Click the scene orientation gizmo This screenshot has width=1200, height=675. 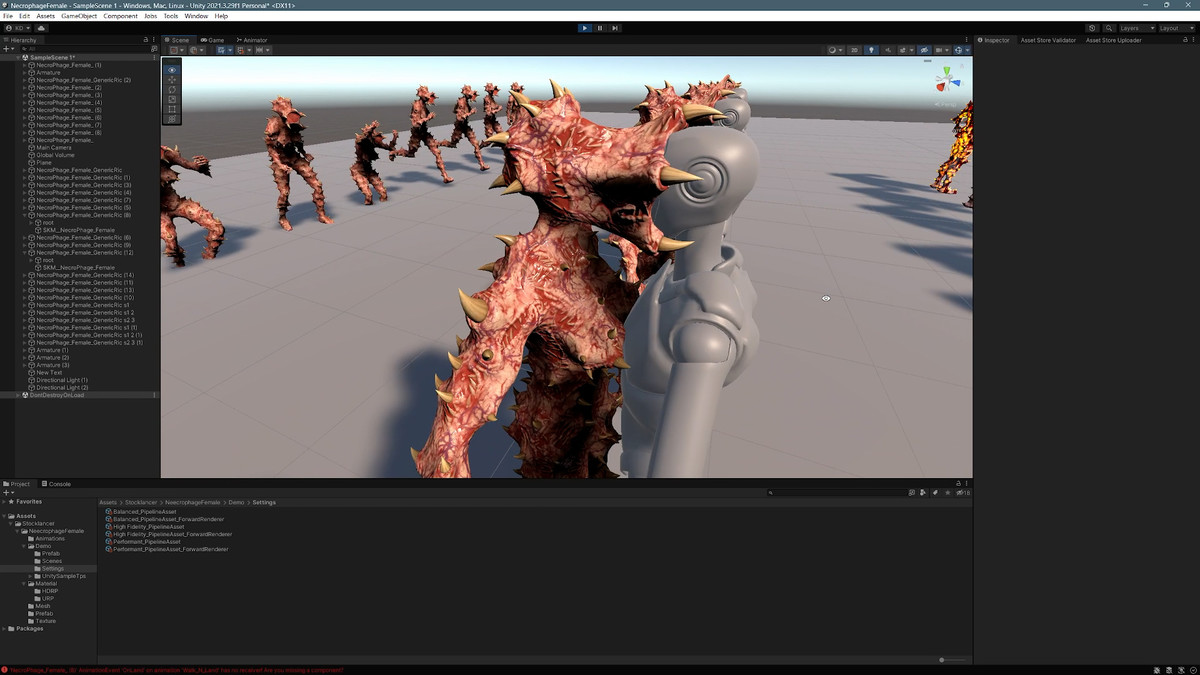[x=945, y=81]
